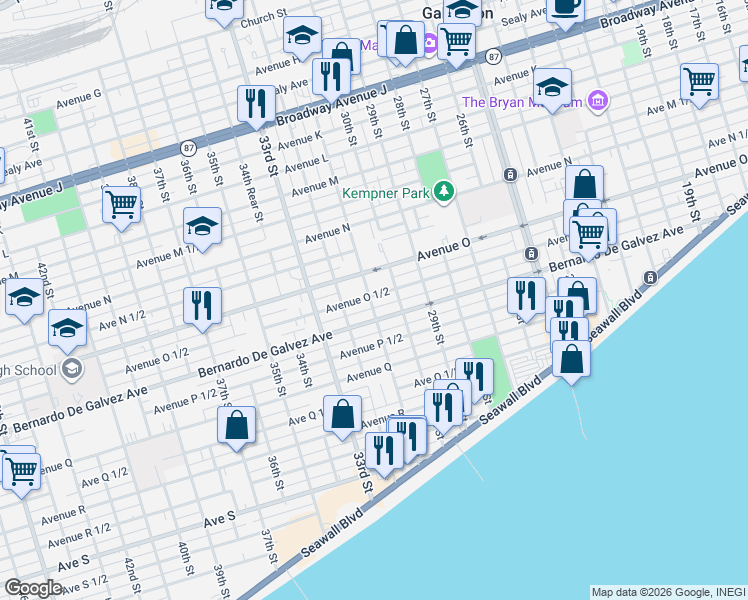Select the Avenue R 1/2 label
Screen dimensions: 748x600
79,535
